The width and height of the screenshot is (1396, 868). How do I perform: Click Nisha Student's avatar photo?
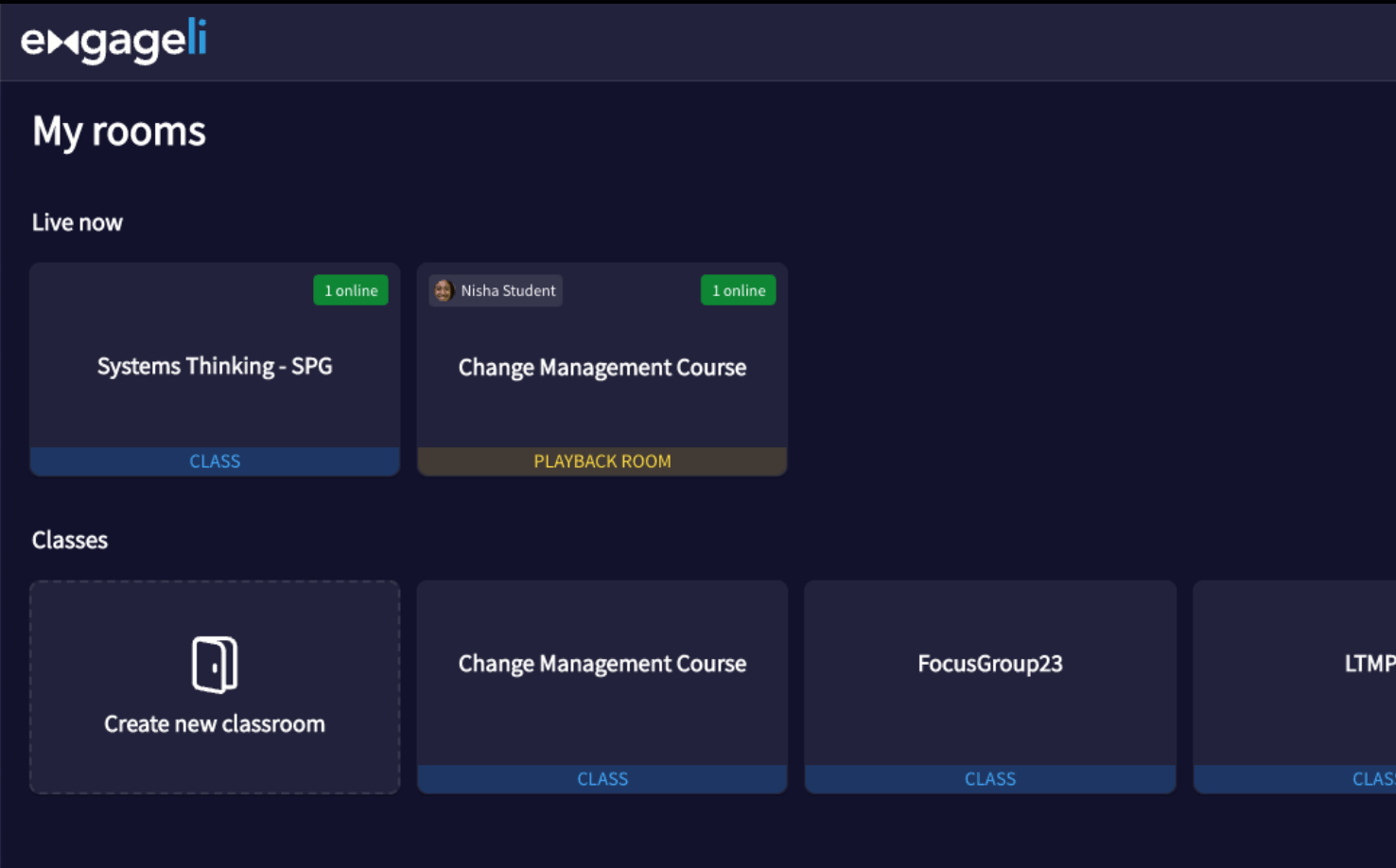pos(444,290)
